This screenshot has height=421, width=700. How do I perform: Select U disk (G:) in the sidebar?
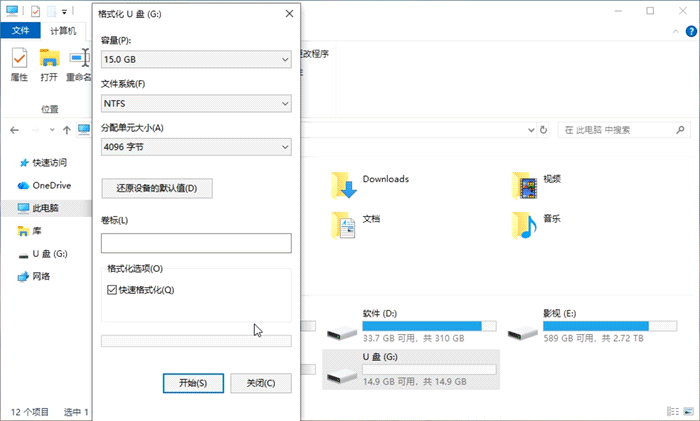43,254
